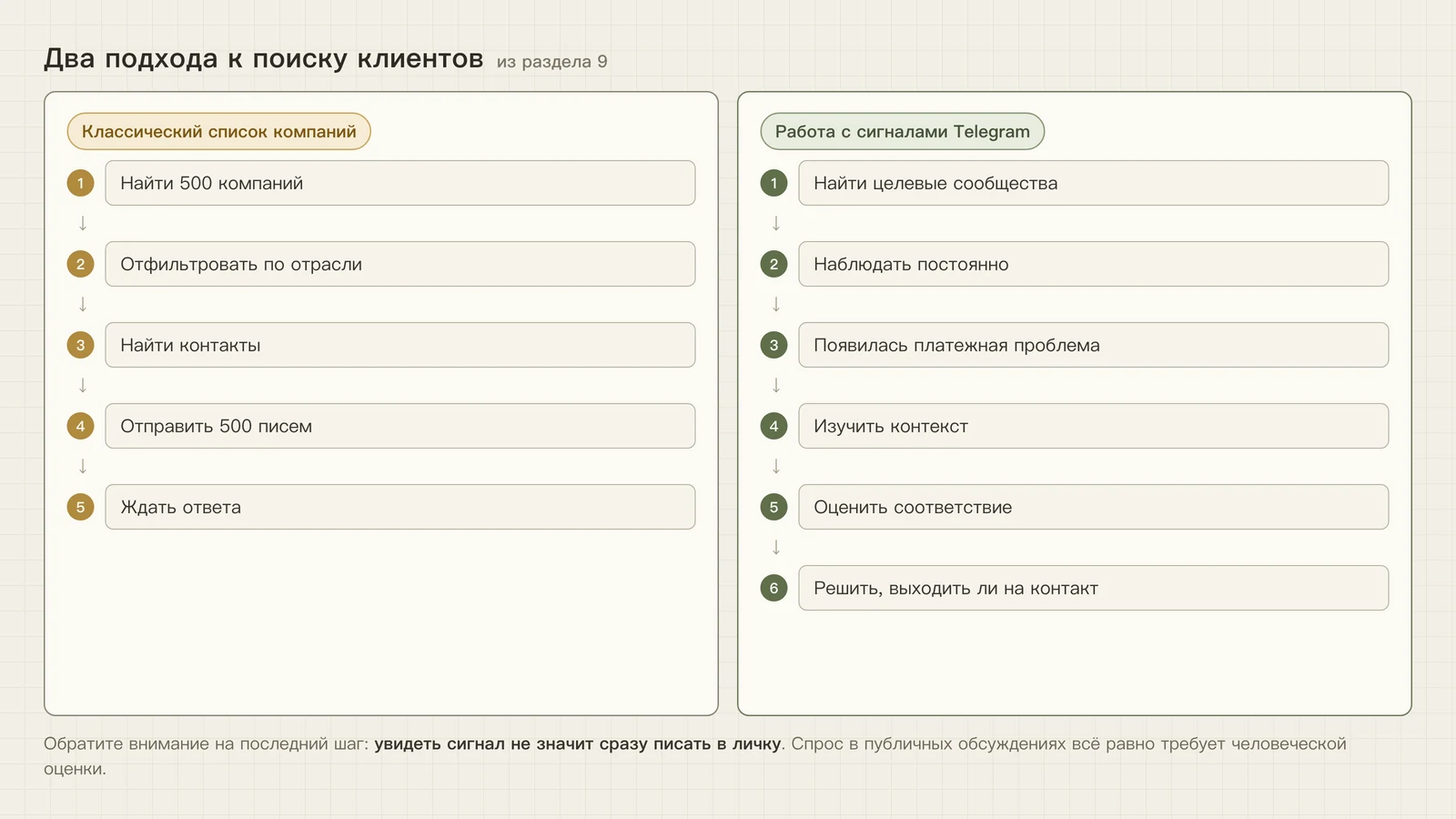Click the step "Решить, выходить ли на контакт"
The height and width of the screenshot is (819, 1456).
[1094, 588]
